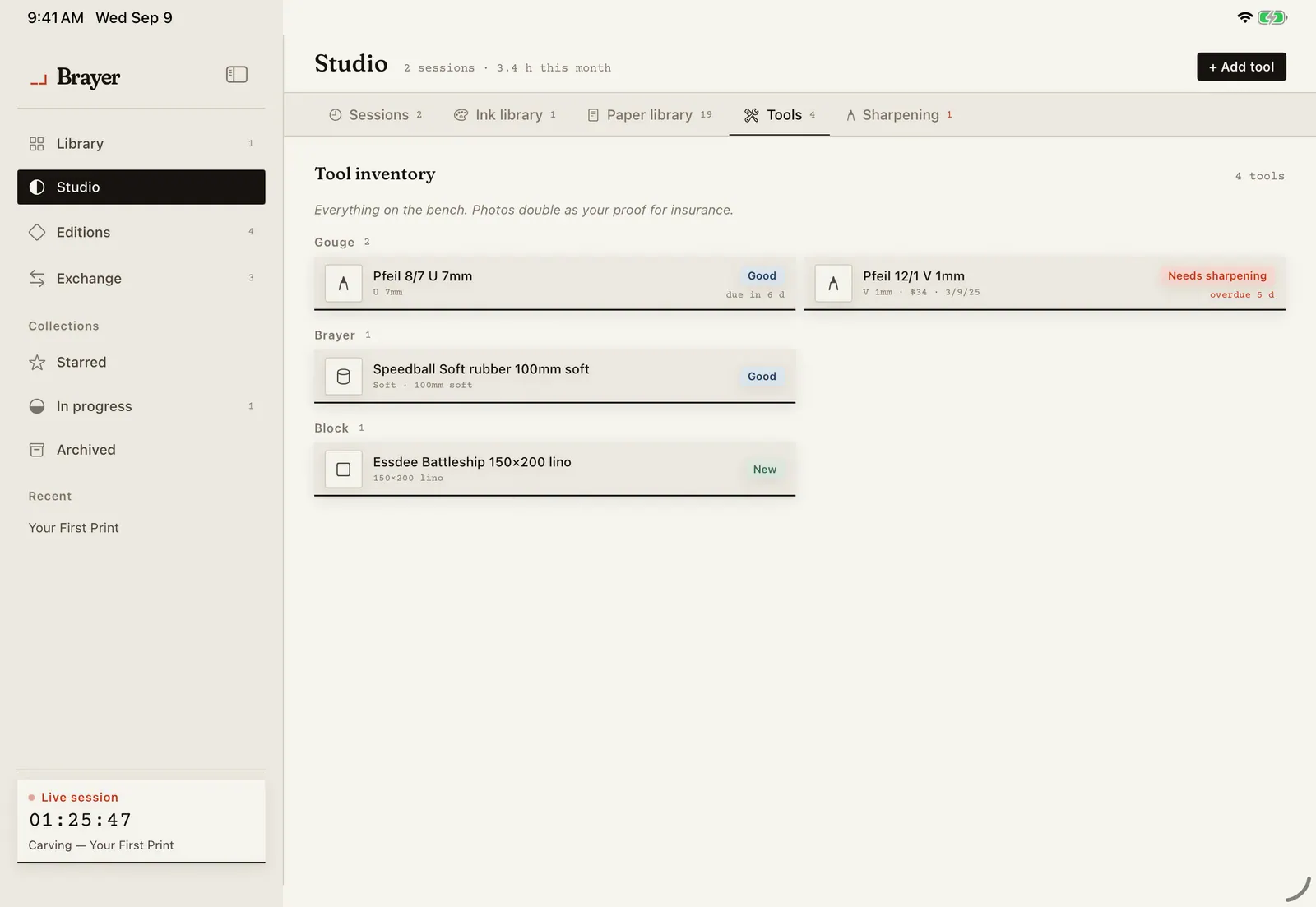The image size is (1316, 907).
Task: Switch to the Sessions tab
Action: pyautogui.click(x=375, y=115)
